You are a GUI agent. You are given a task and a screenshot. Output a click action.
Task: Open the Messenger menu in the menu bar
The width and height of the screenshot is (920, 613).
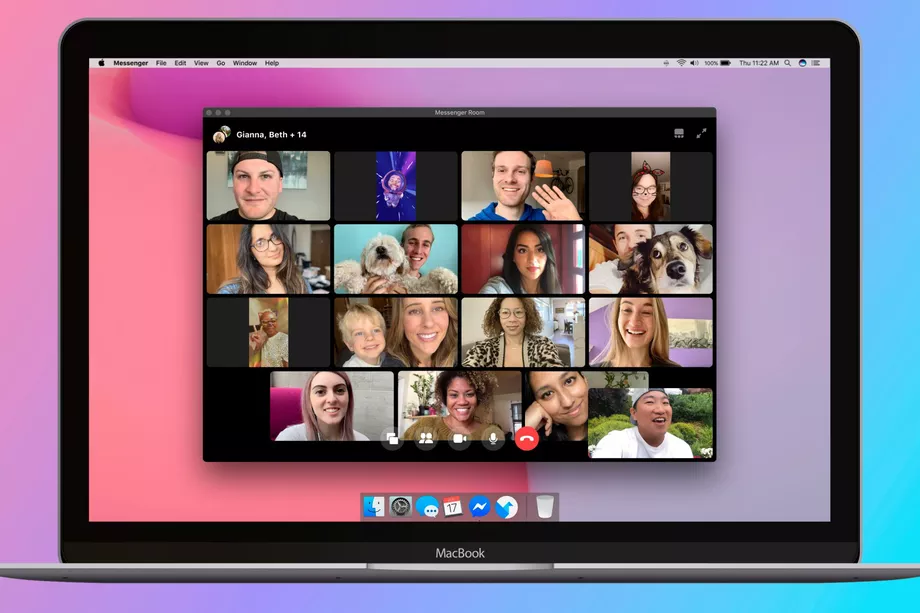pyautogui.click(x=130, y=63)
